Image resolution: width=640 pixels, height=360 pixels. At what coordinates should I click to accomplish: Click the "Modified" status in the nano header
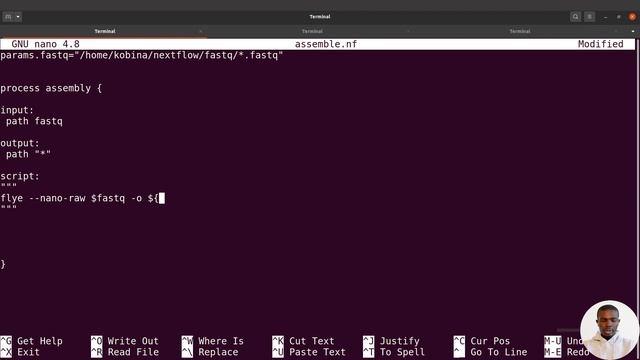pos(600,44)
